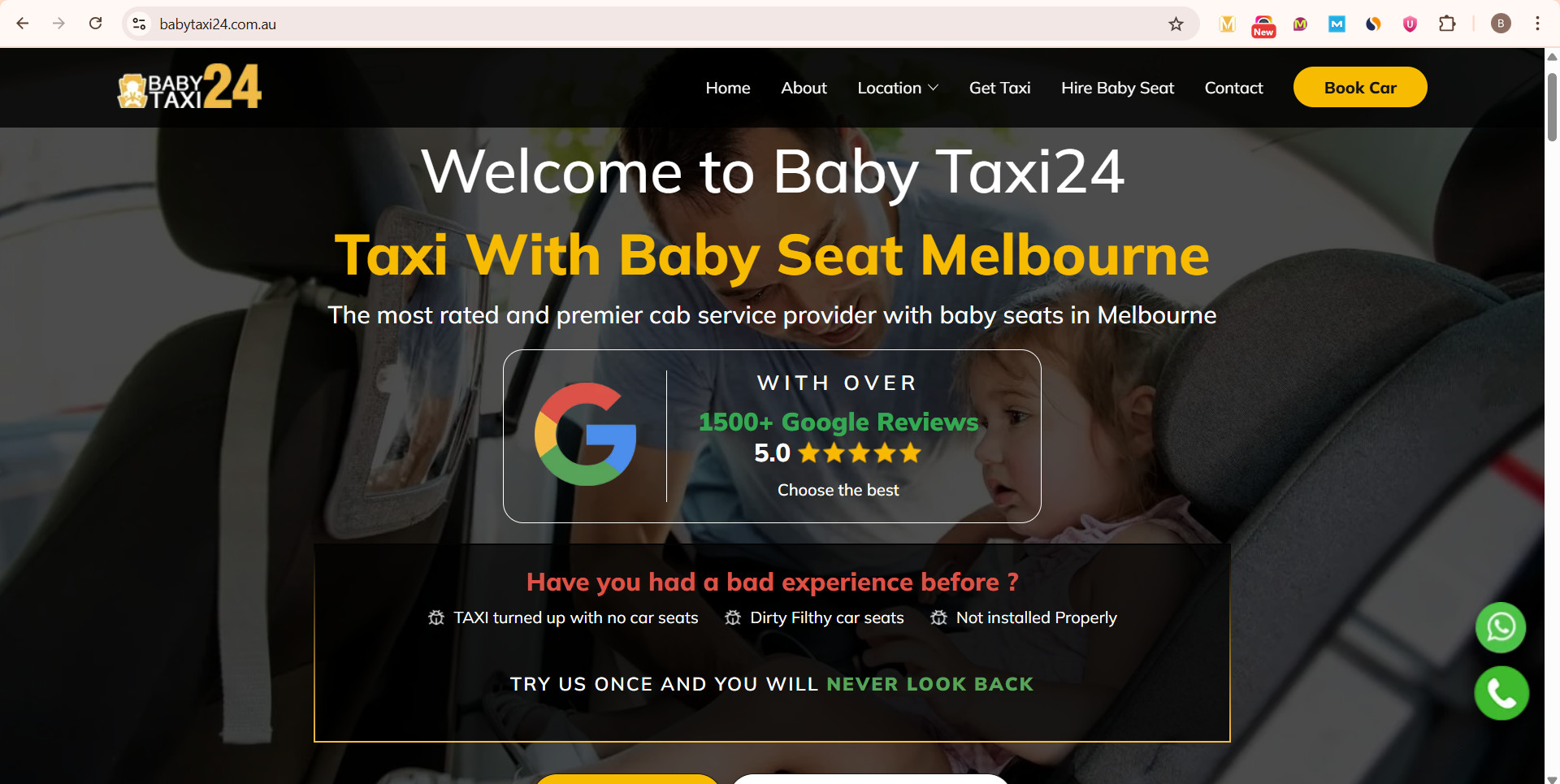Open the Get Taxi menu link
Viewport: 1560px width, 784px height.
click(999, 88)
